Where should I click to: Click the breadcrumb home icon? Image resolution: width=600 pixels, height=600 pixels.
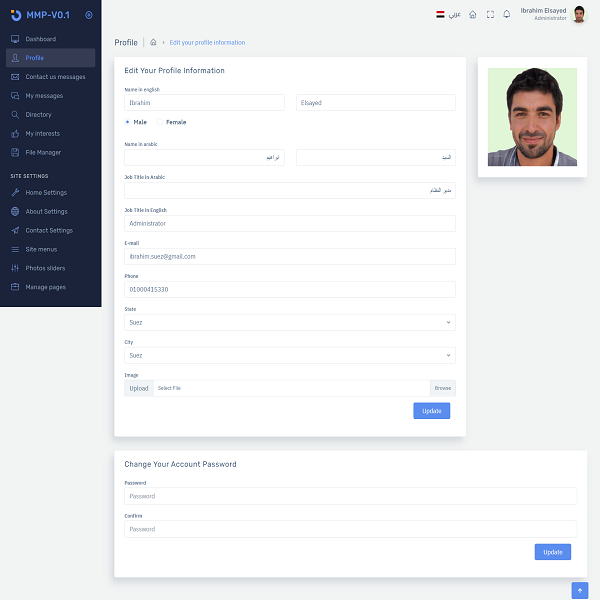point(153,43)
